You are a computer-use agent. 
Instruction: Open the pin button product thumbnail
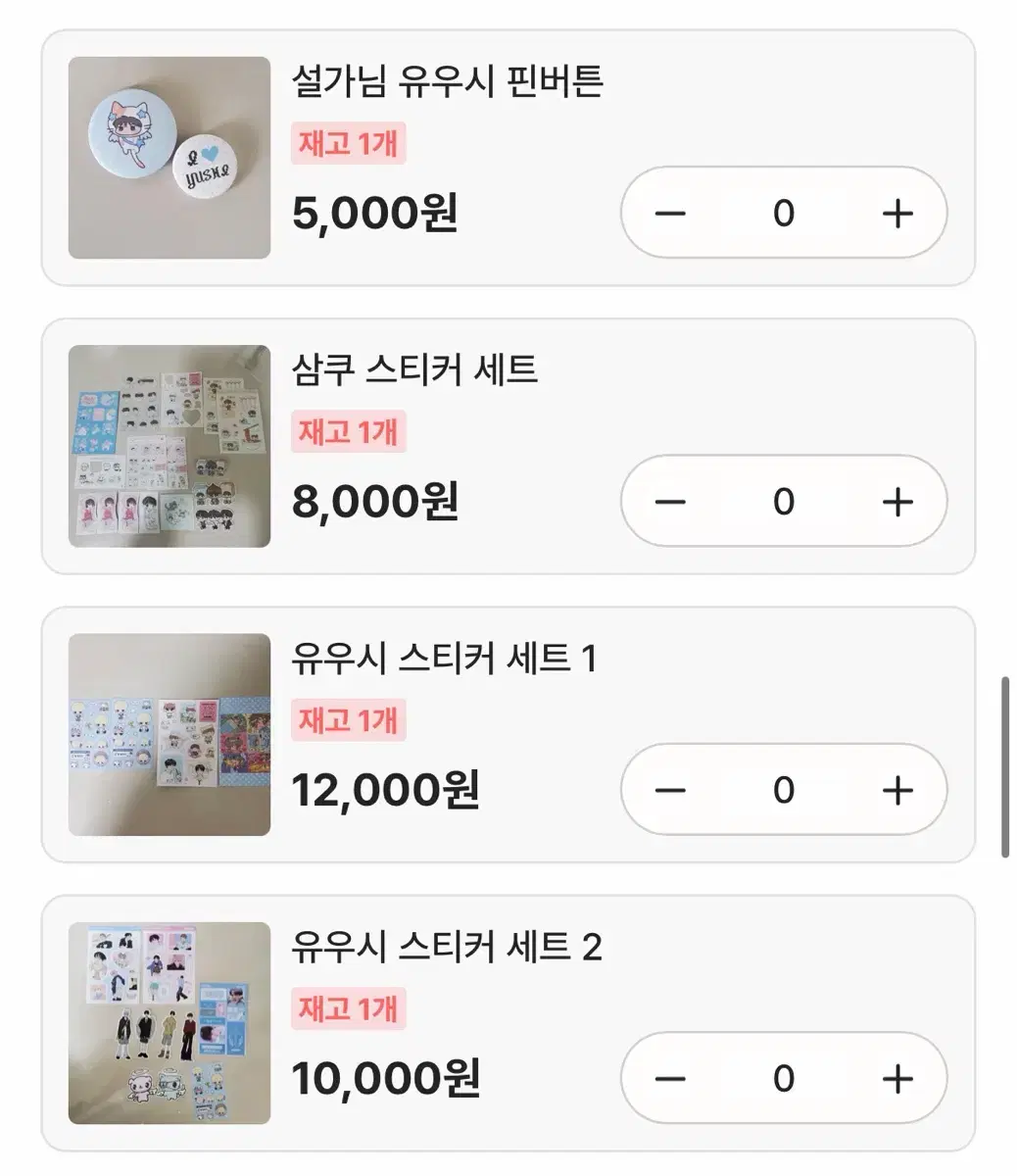169,158
